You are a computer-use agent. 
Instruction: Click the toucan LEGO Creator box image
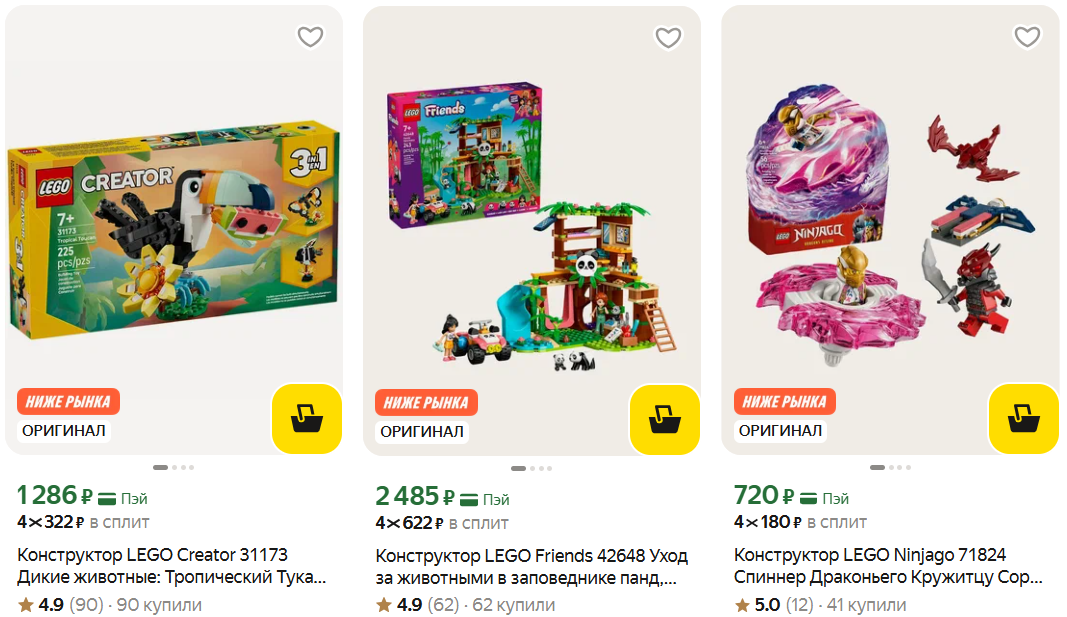[x=174, y=230]
